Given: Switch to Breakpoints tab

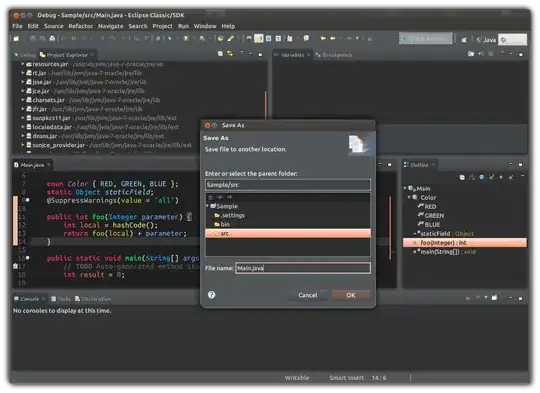Looking at the screenshot, I should click(x=334, y=55).
